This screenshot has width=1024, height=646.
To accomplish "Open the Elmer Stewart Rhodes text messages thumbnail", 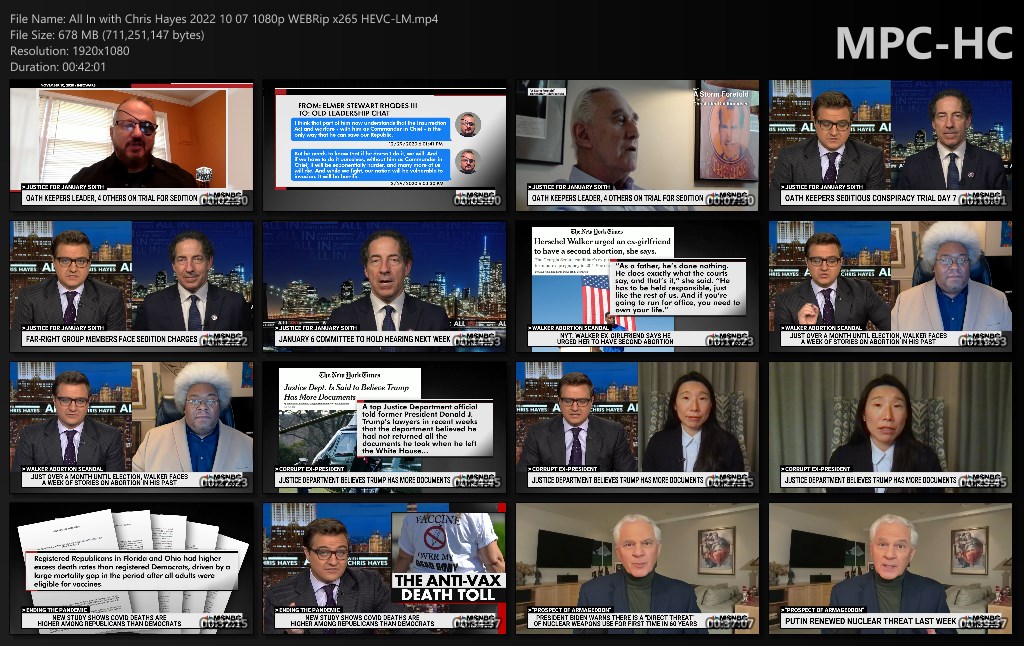I will (x=385, y=146).
